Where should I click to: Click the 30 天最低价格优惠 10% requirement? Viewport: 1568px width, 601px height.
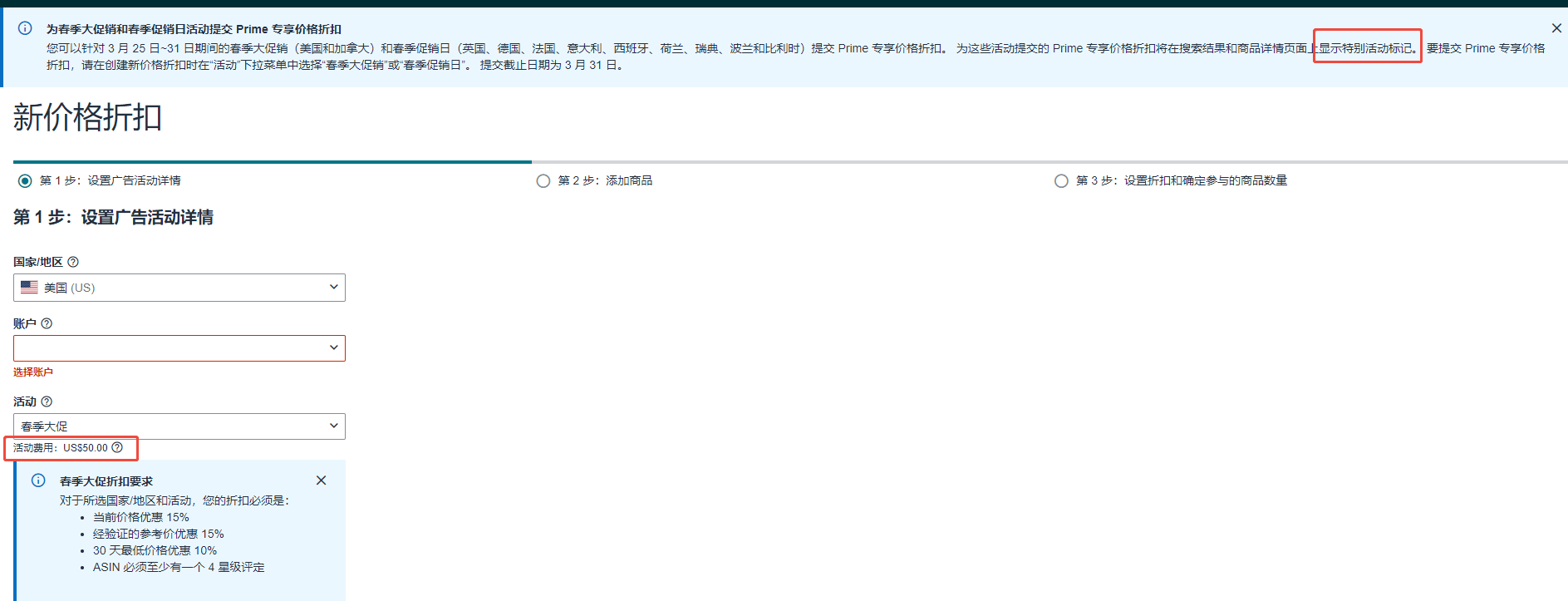[155, 550]
